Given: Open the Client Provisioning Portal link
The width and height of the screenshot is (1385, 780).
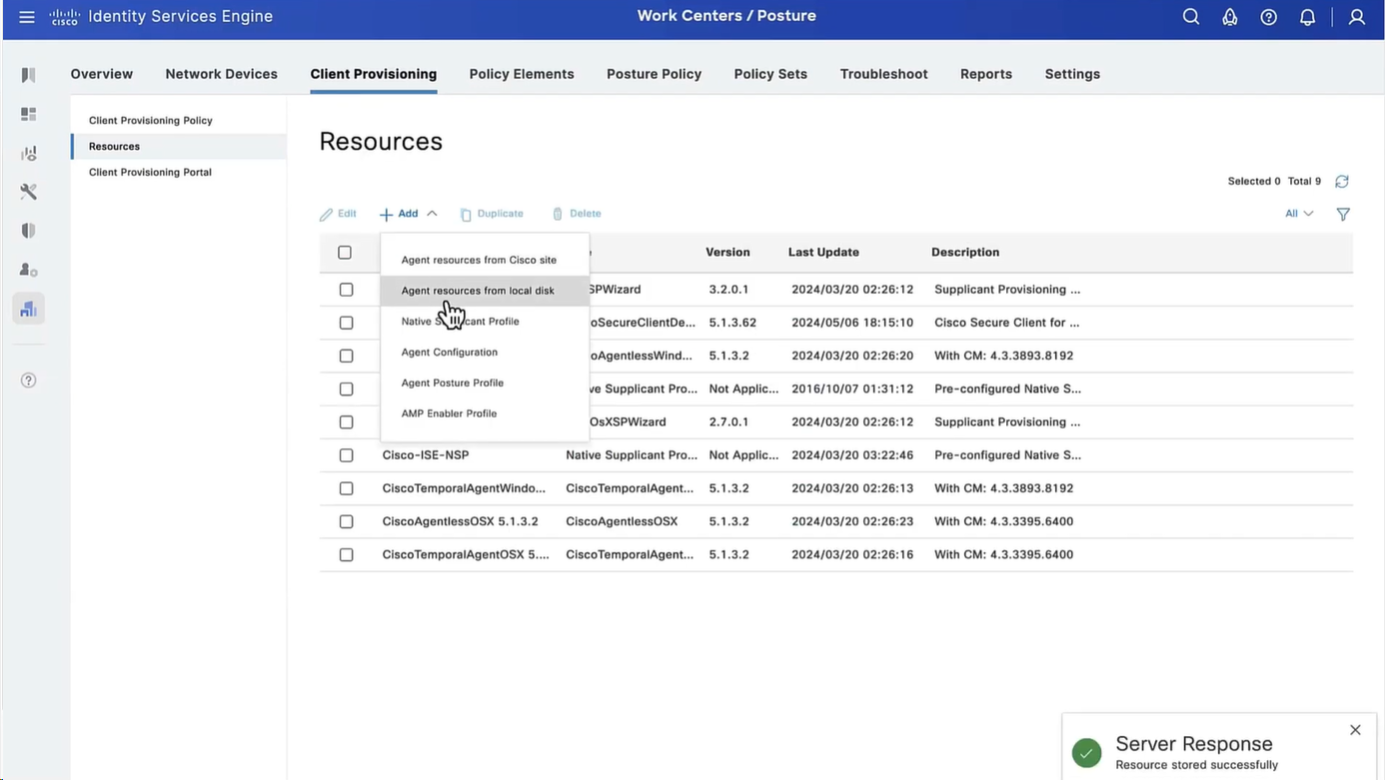Looking at the screenshot, I should pos(150,172).
